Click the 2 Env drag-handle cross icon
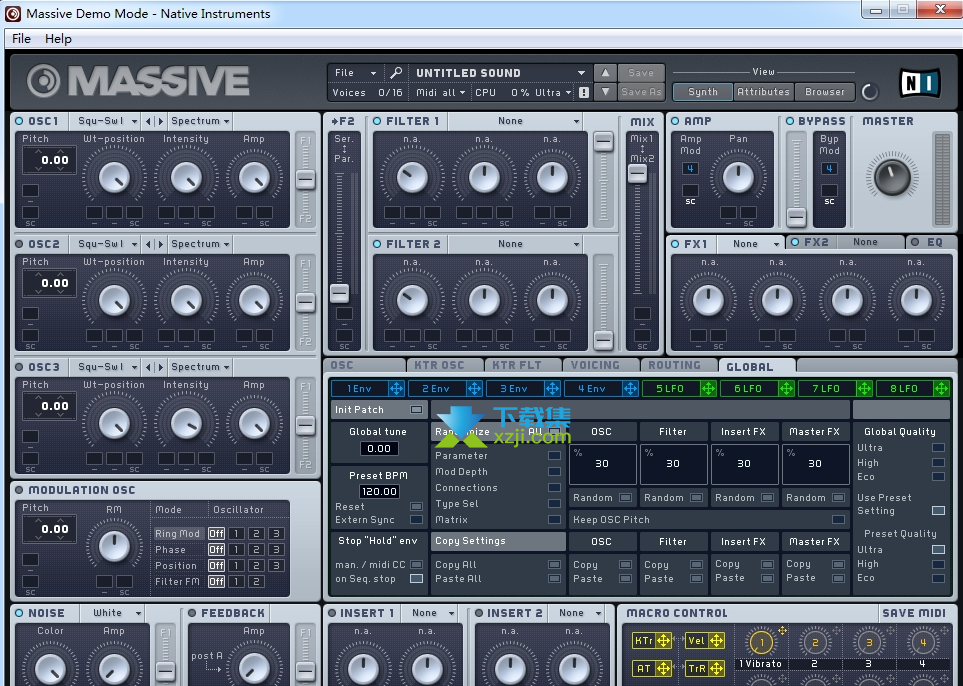Screen dimensions: 963x686 (x=474, y=388)
